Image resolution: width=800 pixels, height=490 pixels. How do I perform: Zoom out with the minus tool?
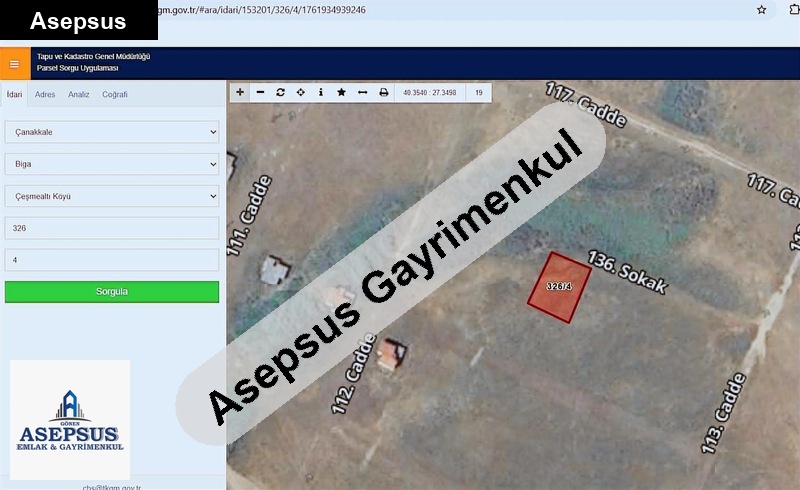260,92
